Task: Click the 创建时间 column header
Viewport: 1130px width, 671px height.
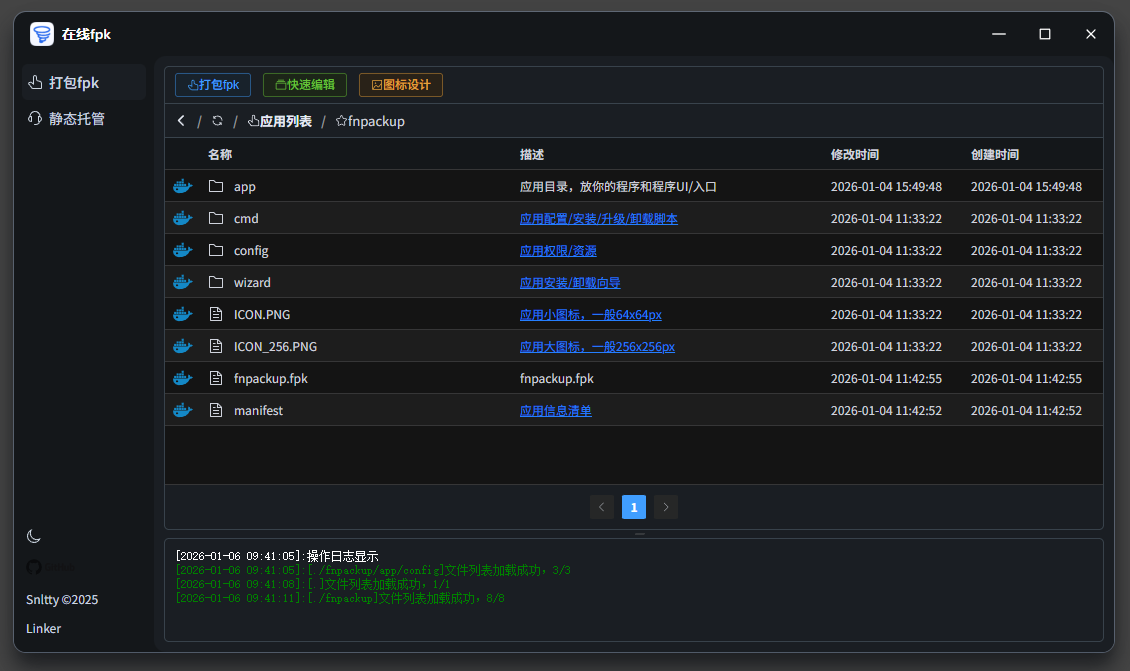Action: 995,154
